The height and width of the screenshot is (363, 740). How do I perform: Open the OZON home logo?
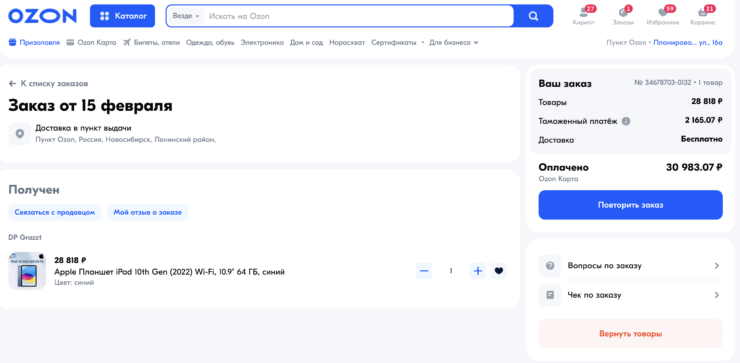pos(42,16)
